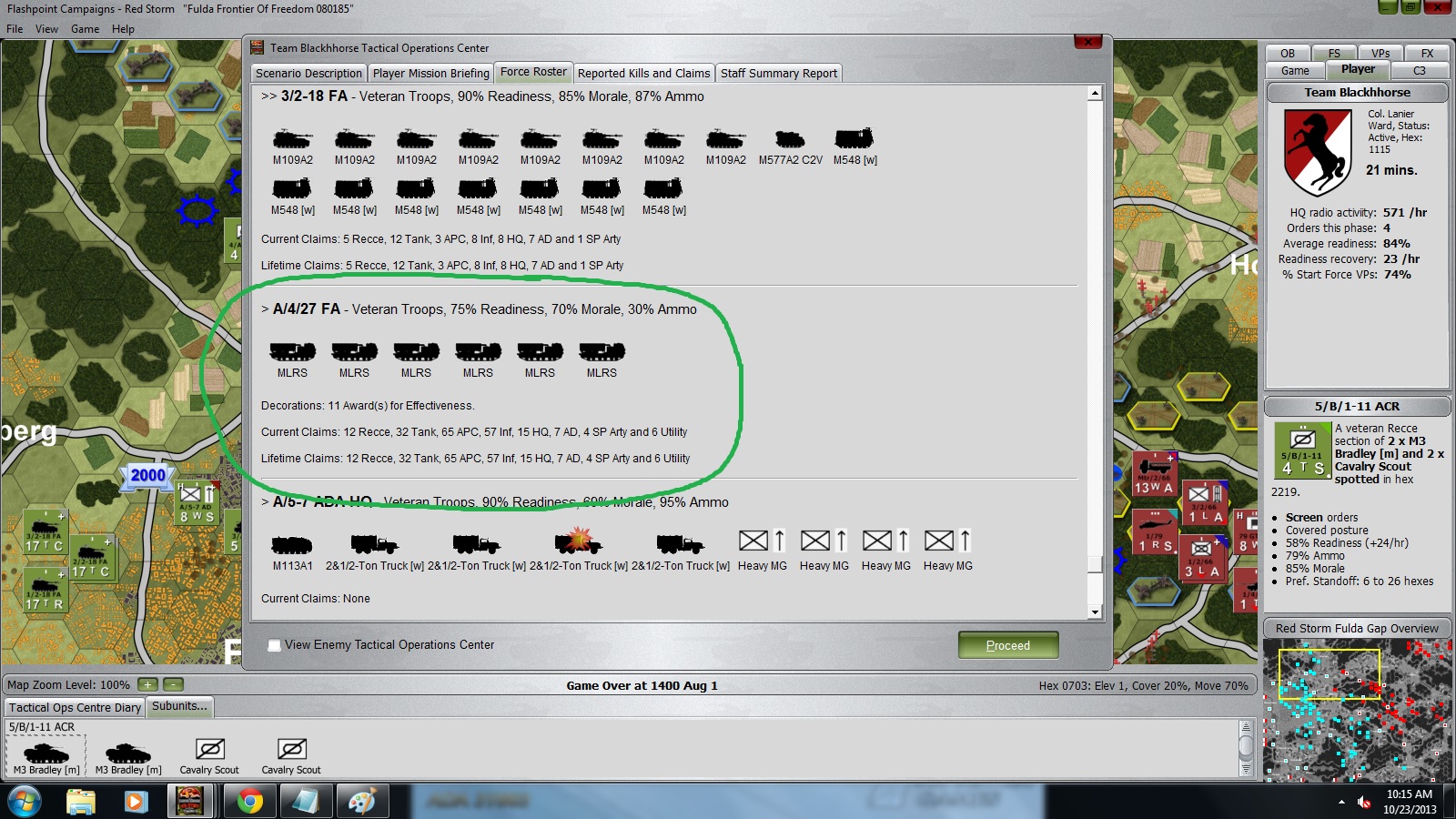Image resolution: width=1456 pixels, height=819 pixels.
Task: Open the VPs tab in side panel
Action: tap(1380, 53)
